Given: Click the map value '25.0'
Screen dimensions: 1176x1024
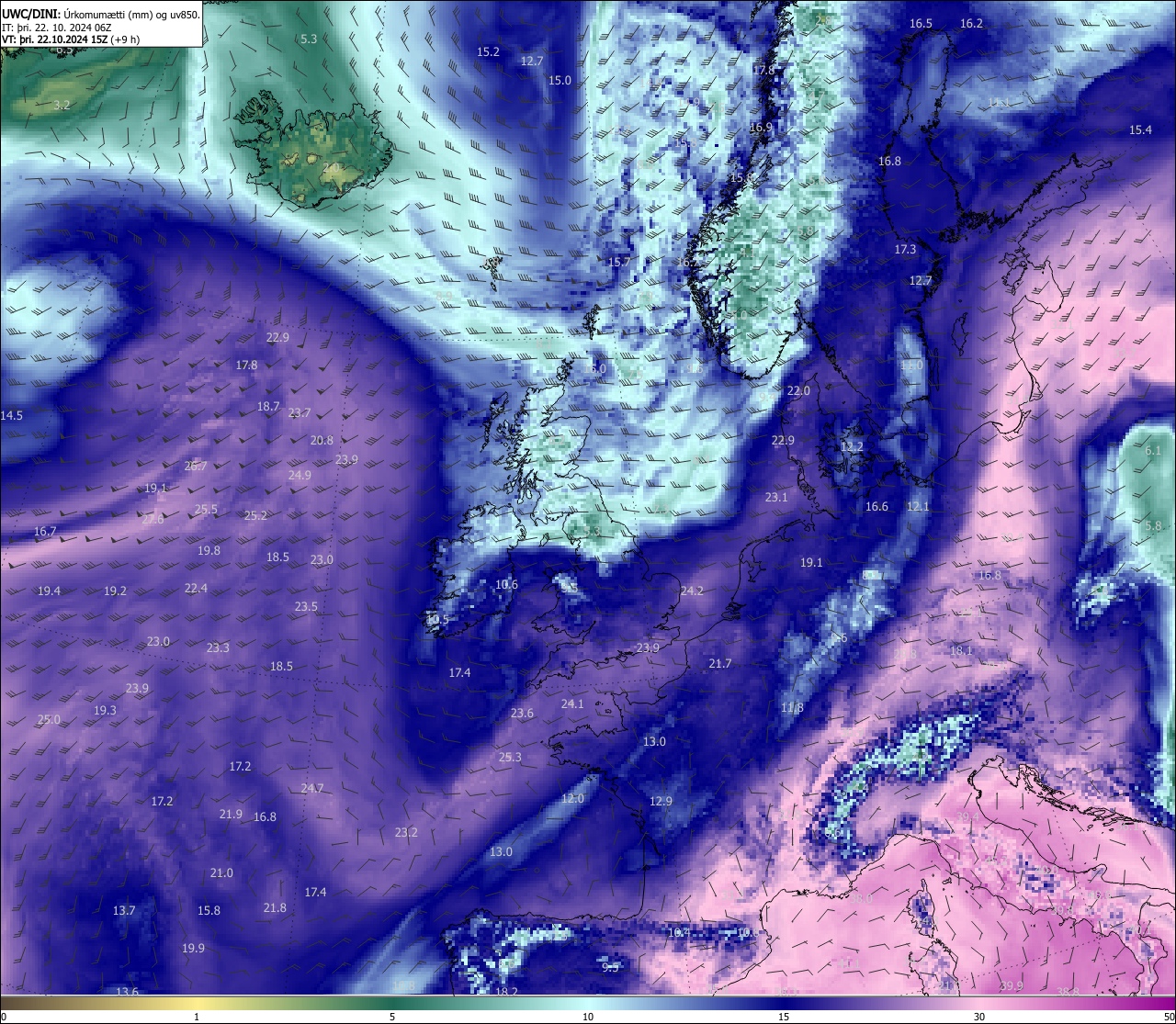Looking at the screenshot, I should [x=49, y=719].
